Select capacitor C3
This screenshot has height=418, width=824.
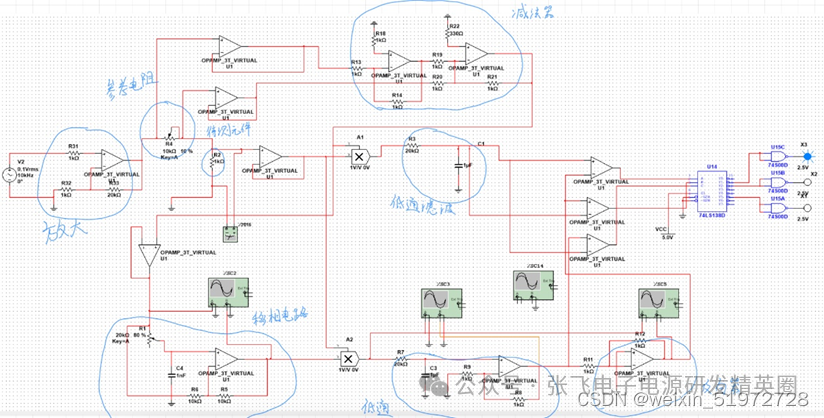(424, 376)
